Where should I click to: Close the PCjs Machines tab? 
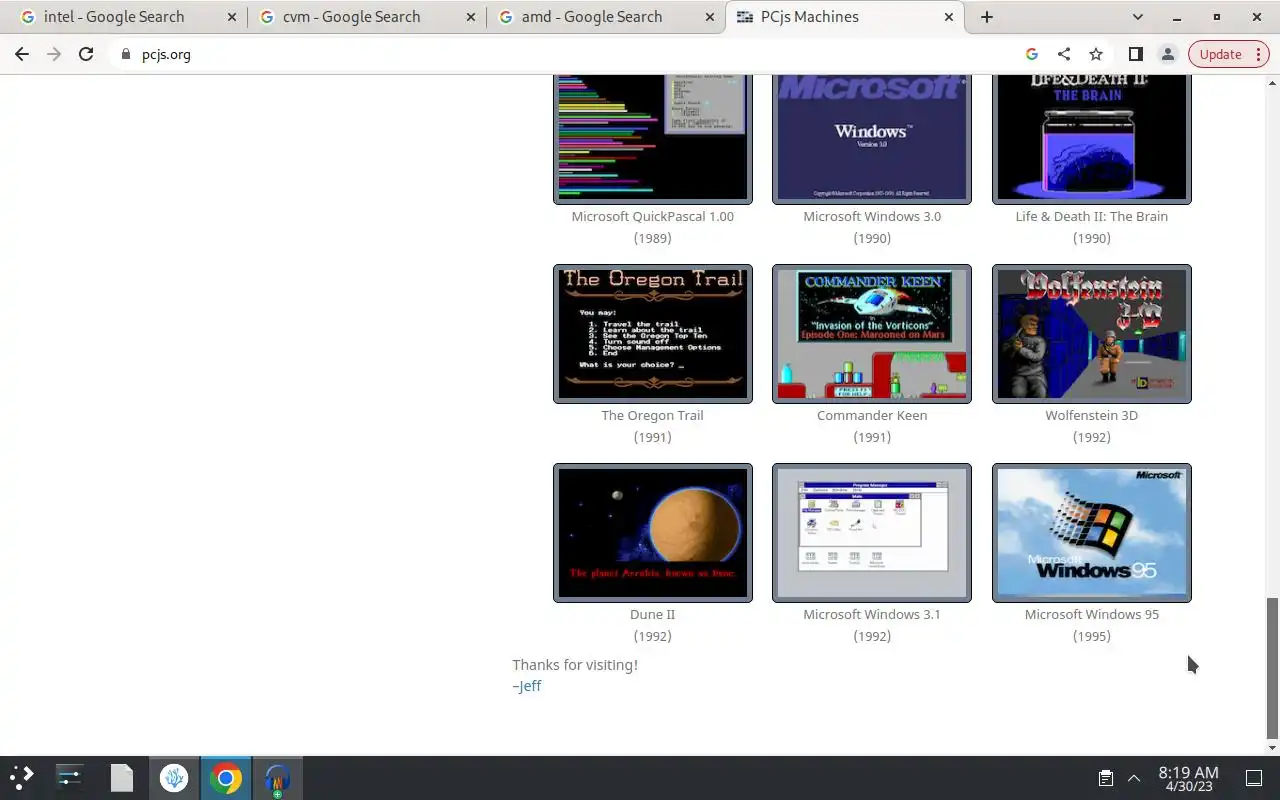(949, 17)
